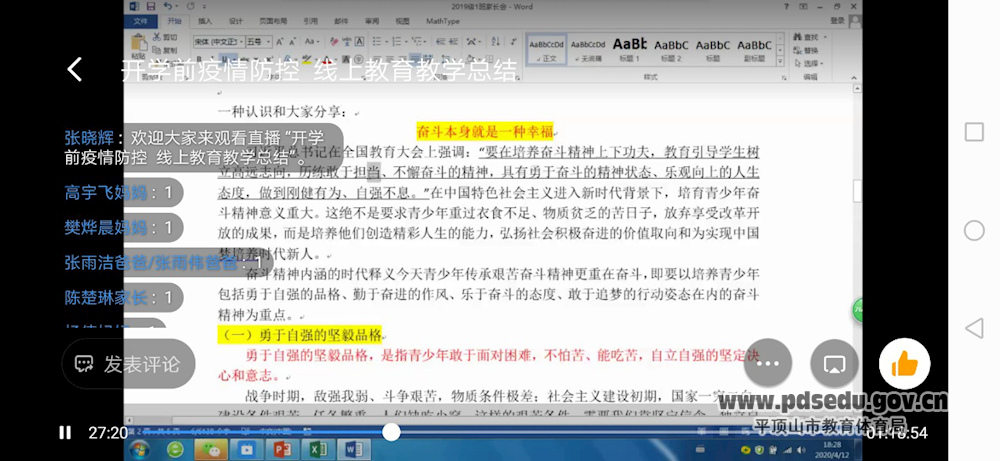Pause the live stream playback
1000x461 pixels.
tap(65, 433)
